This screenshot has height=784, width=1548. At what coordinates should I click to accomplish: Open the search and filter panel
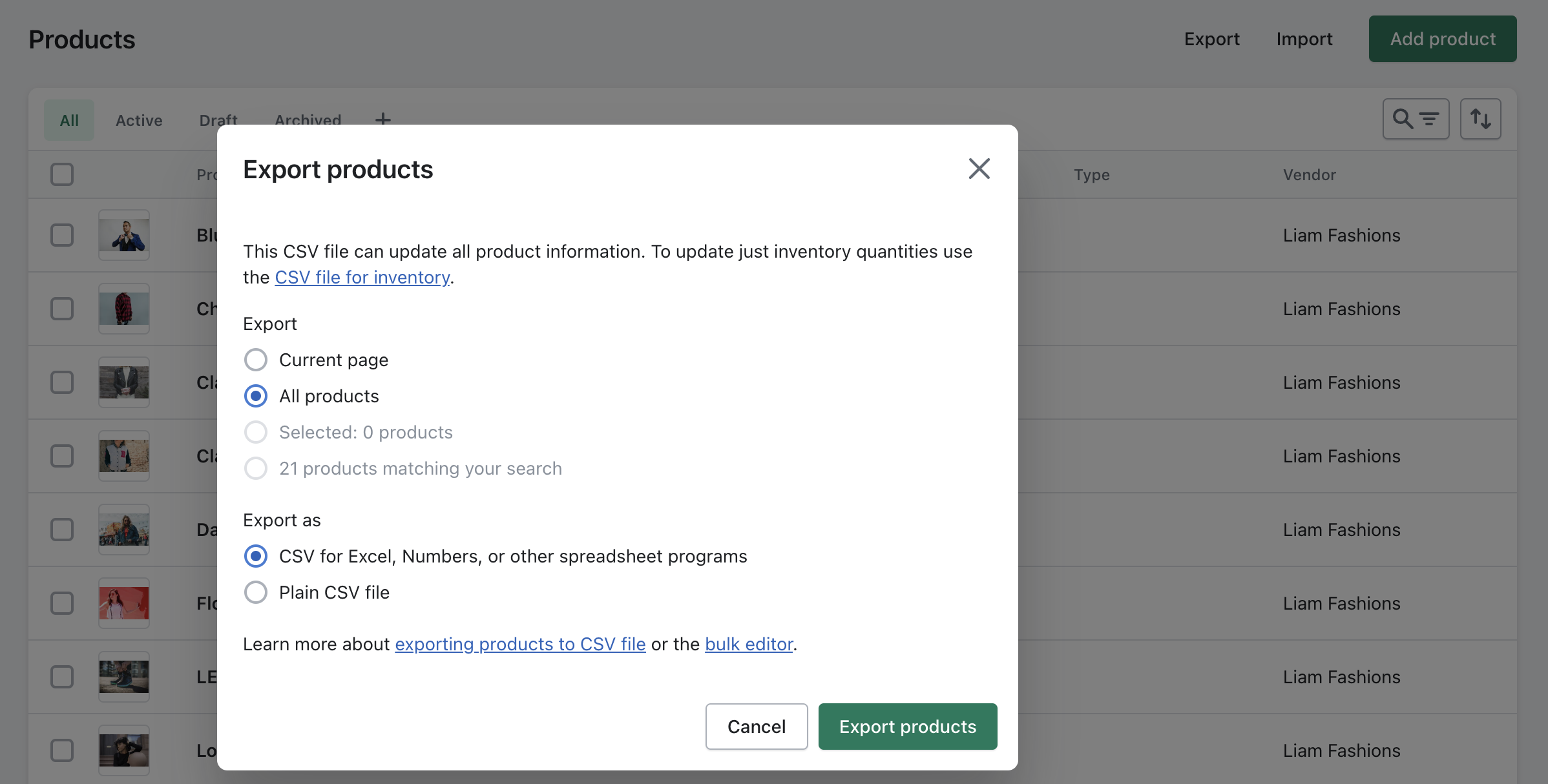tap(1416, 119)
